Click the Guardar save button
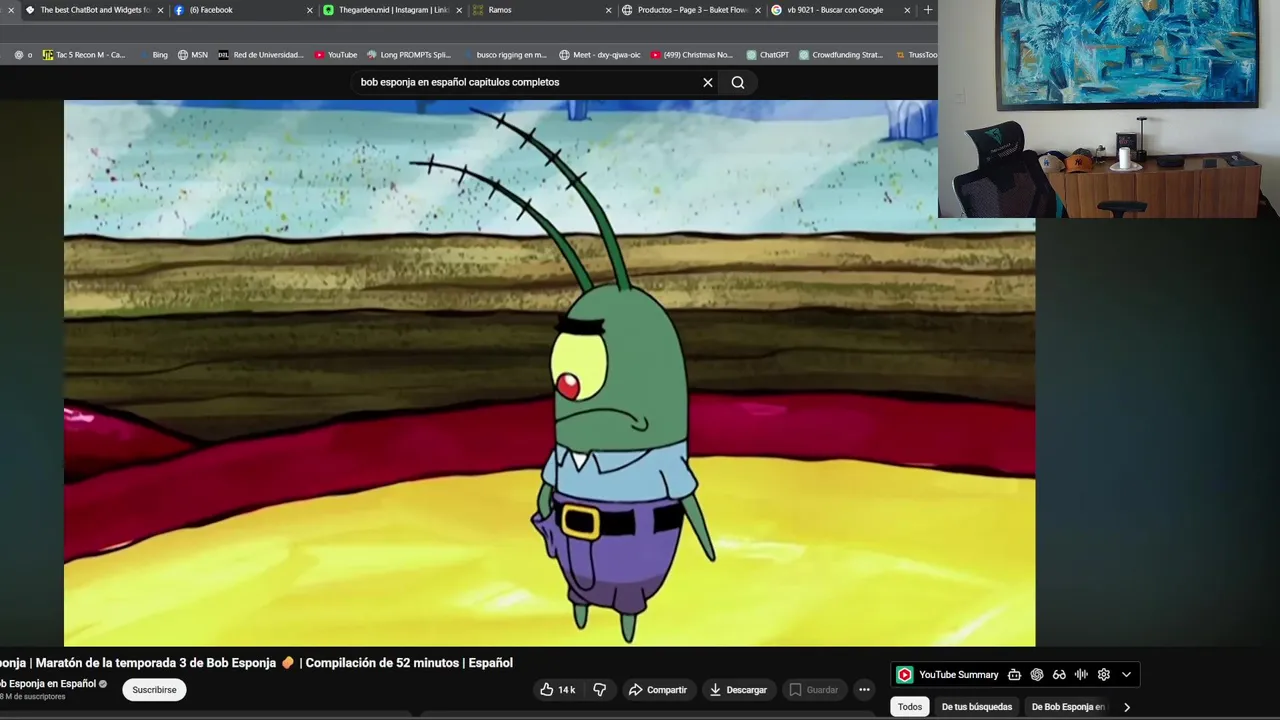The height and width of the screenshot is (720, 1280). tap(813, 690)
